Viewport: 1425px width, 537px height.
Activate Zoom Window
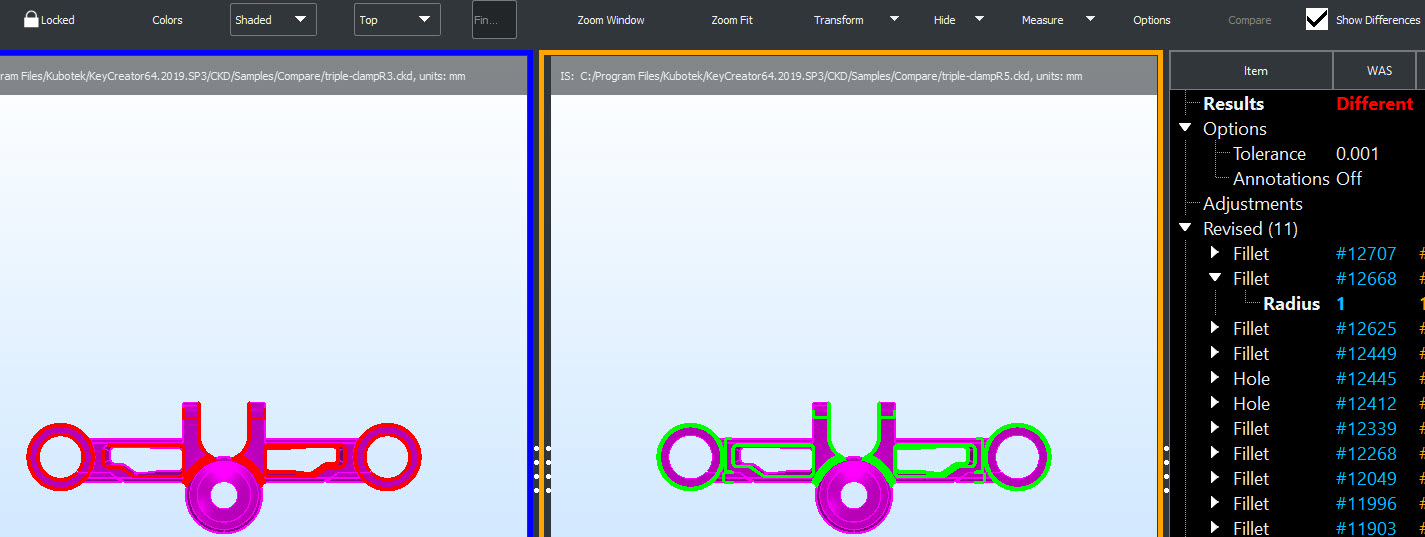click(x=611, y=20)
